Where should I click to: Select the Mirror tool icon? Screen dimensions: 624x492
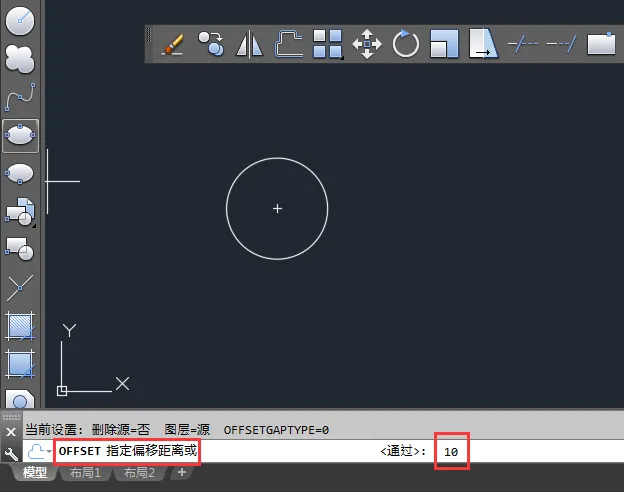[x=250, y=44]
